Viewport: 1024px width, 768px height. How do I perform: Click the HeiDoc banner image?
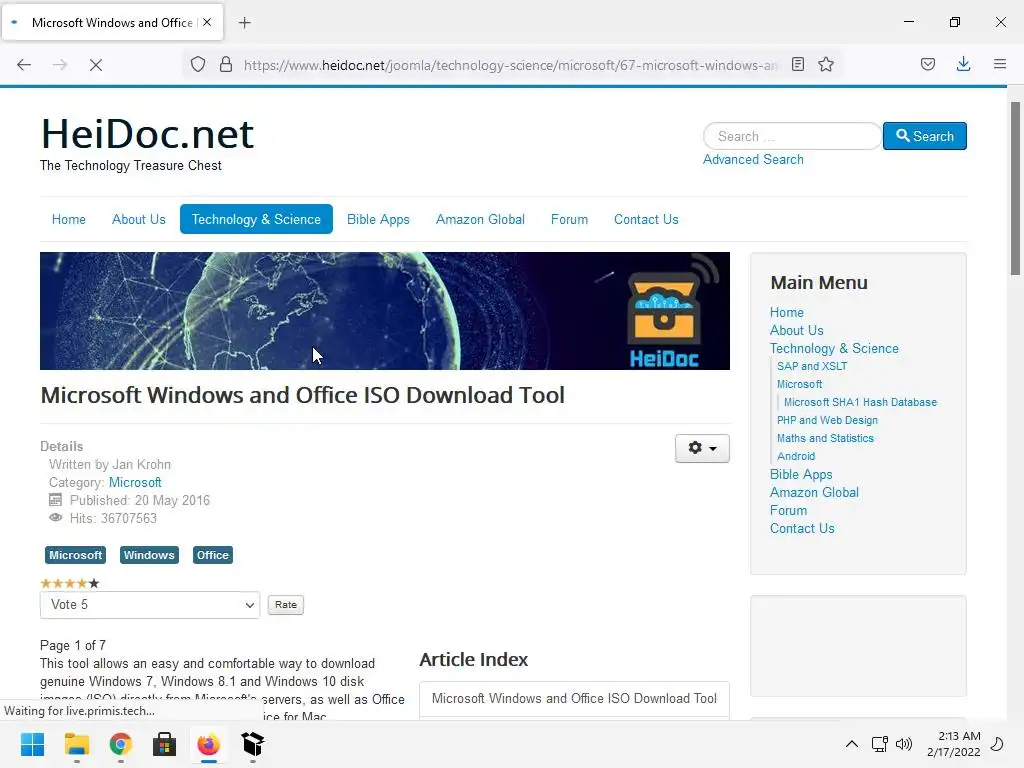385,311
